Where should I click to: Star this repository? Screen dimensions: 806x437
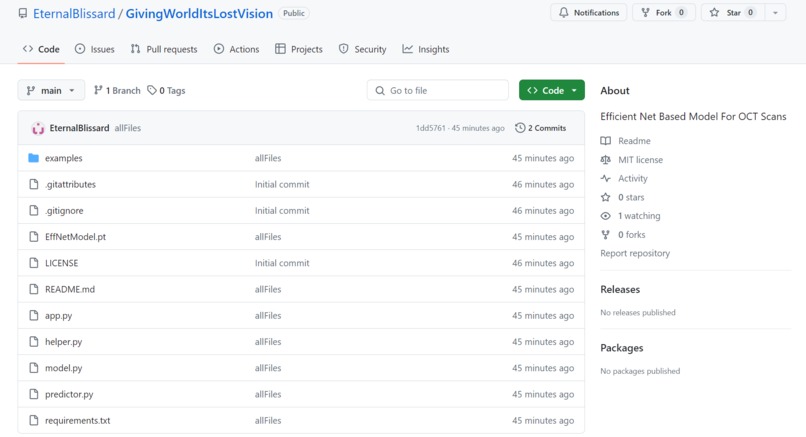733,12
